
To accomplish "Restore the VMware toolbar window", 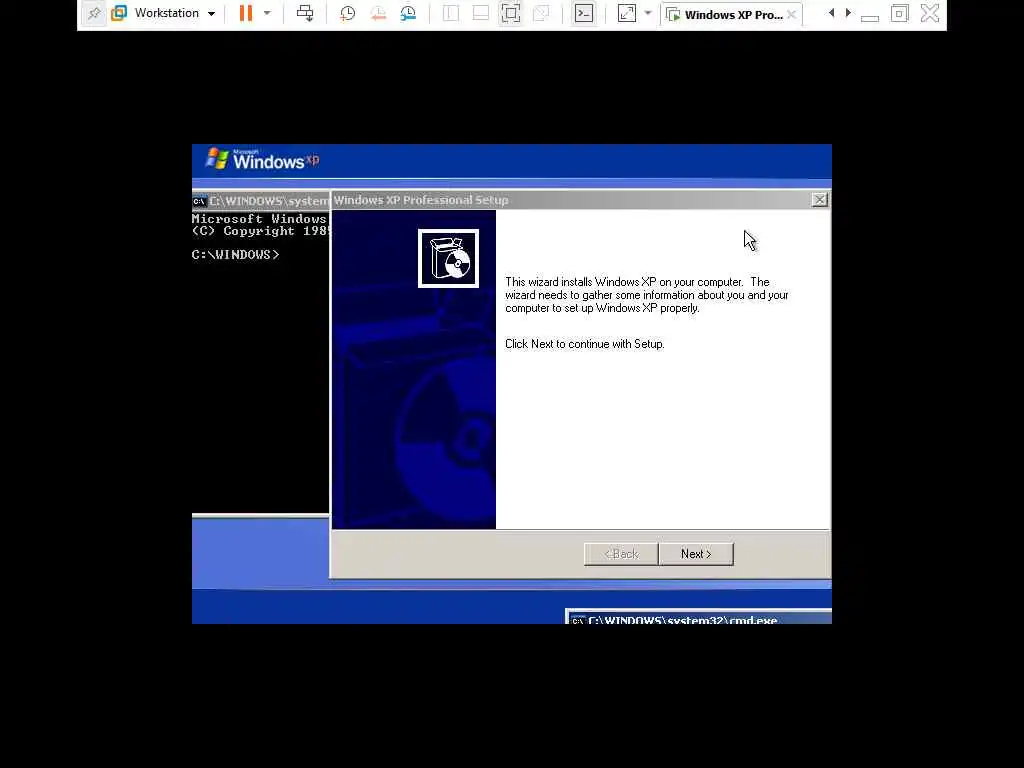I will 899,13.
